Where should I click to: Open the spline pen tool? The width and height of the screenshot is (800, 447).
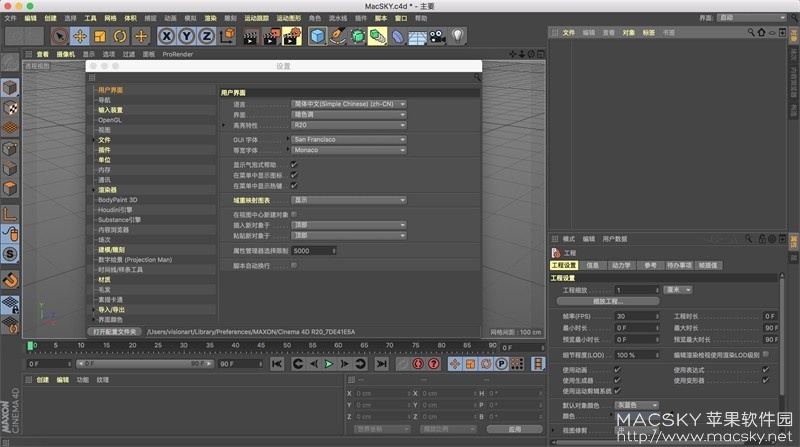(337, 36)
